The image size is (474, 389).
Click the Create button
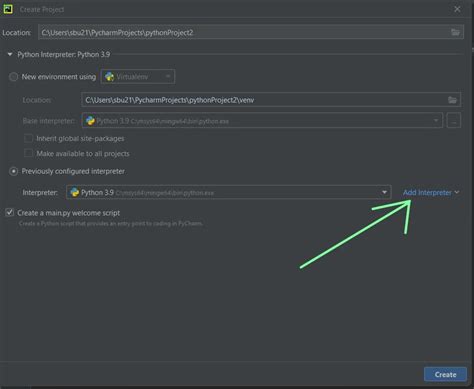pos(445,374)
